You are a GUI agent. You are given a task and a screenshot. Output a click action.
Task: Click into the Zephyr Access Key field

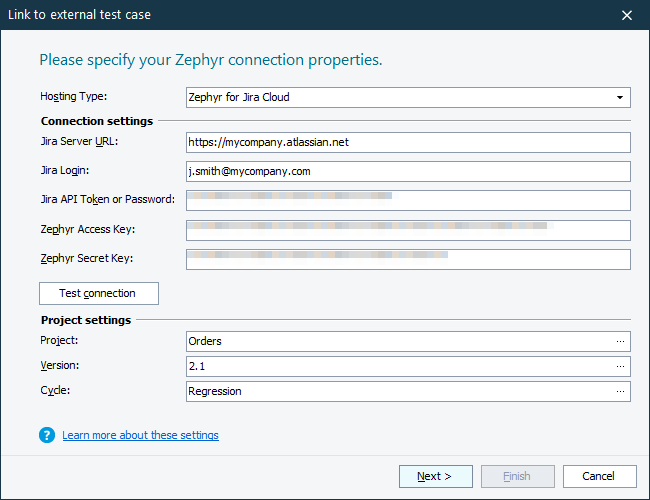pos(408,230)
